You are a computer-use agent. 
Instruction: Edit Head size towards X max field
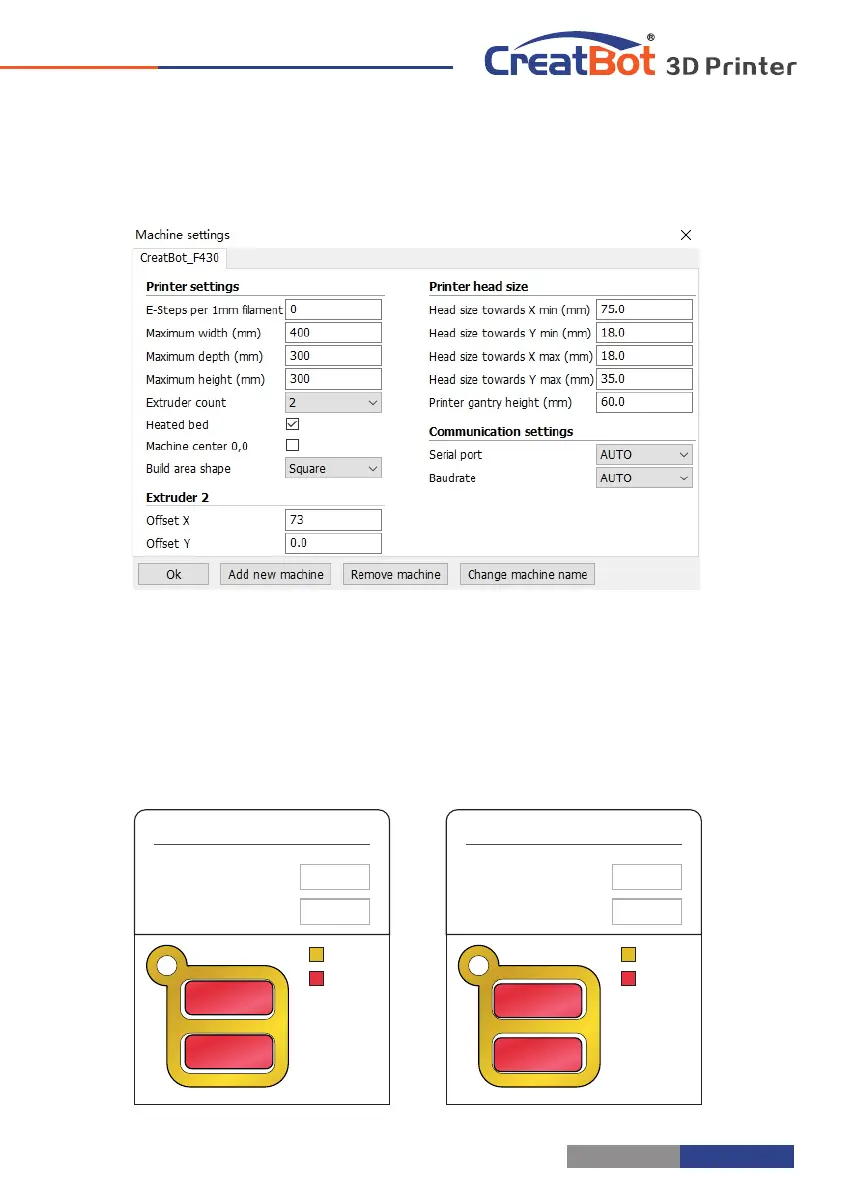(x=645, y=356)
